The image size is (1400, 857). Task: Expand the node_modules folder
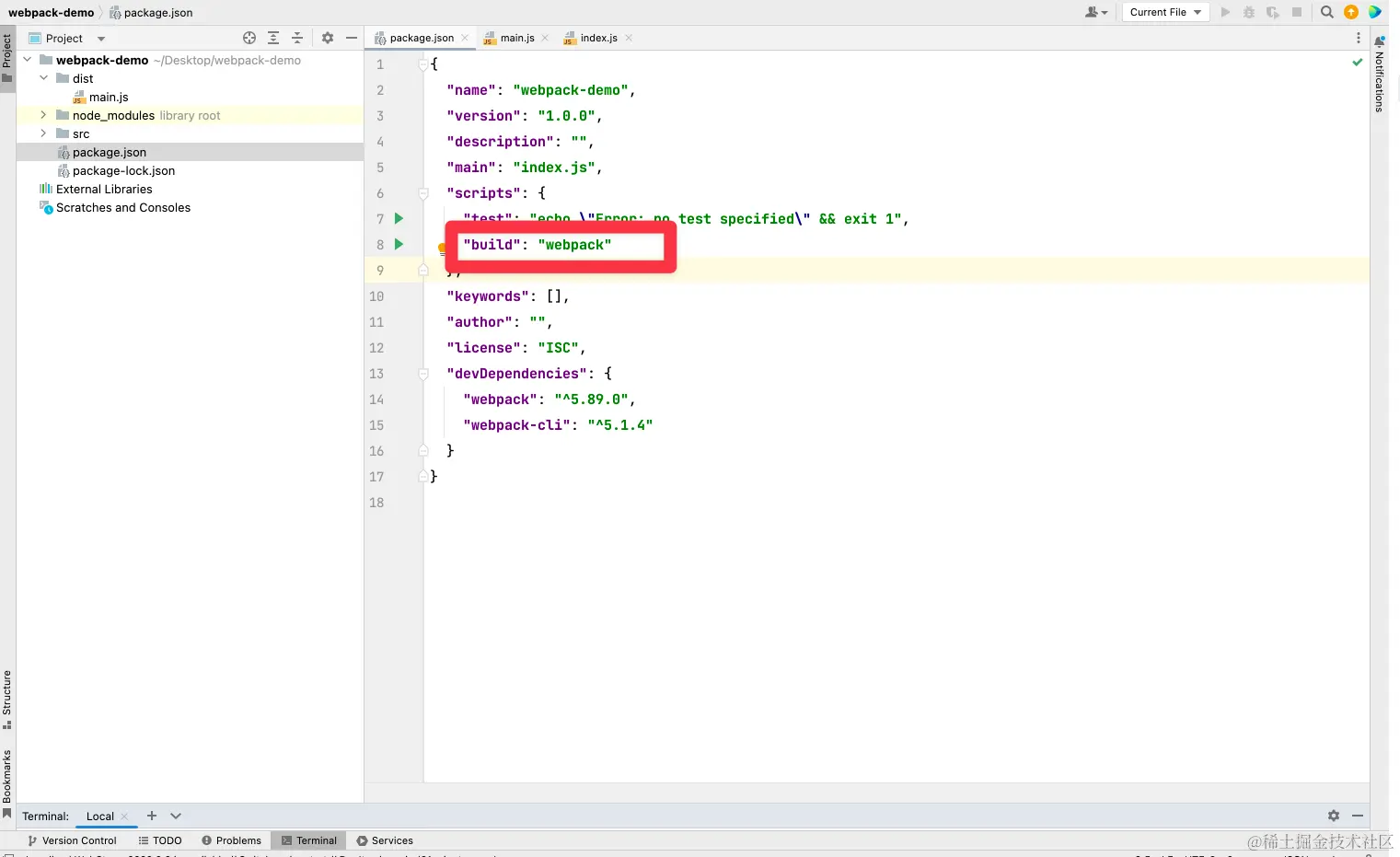pyautogui.click(x=43, y=115)
